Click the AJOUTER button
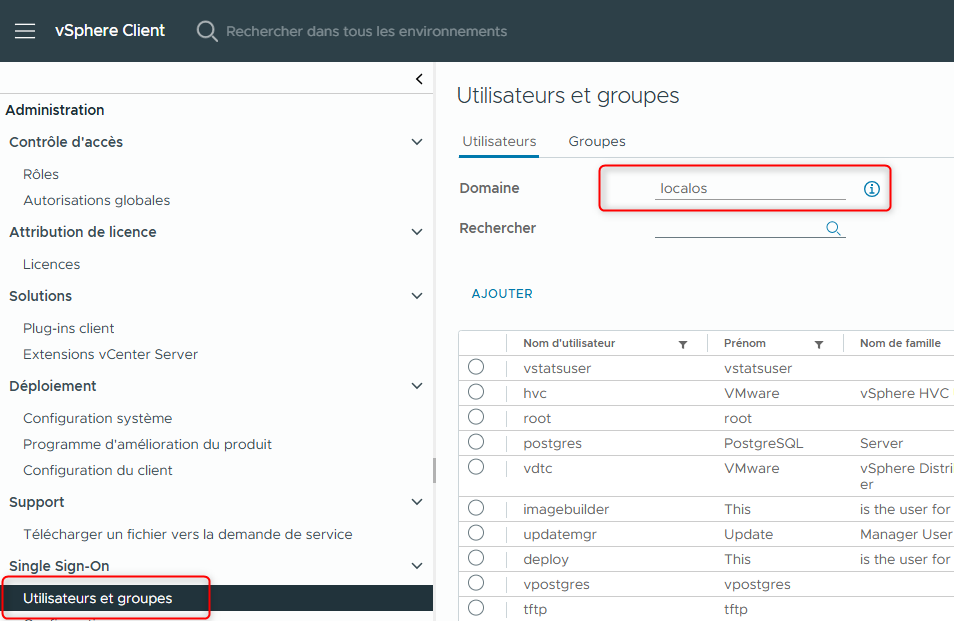 [502, 293]
